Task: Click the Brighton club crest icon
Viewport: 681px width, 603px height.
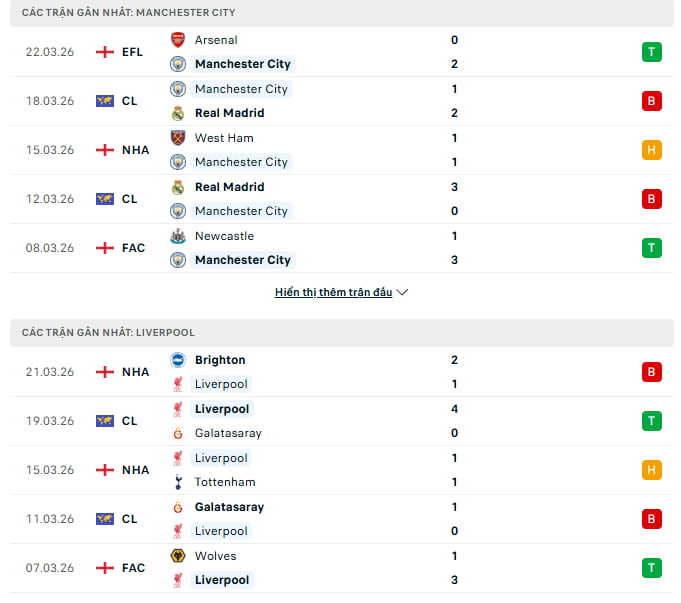Action: pyautogui.click(x=178, y=360)
